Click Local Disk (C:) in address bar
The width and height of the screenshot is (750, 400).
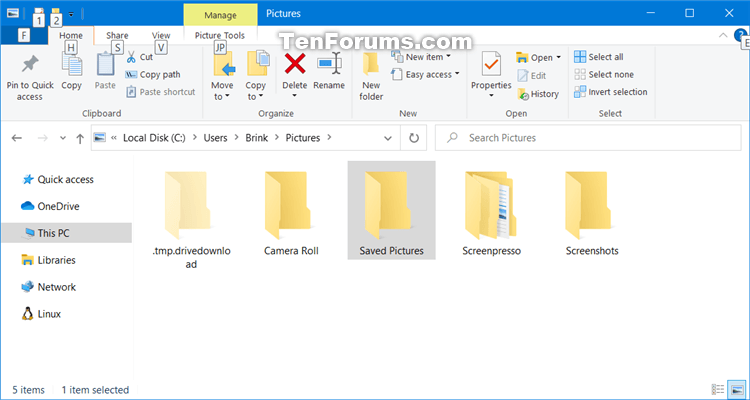pyautogui.click(x=154, y=138)
